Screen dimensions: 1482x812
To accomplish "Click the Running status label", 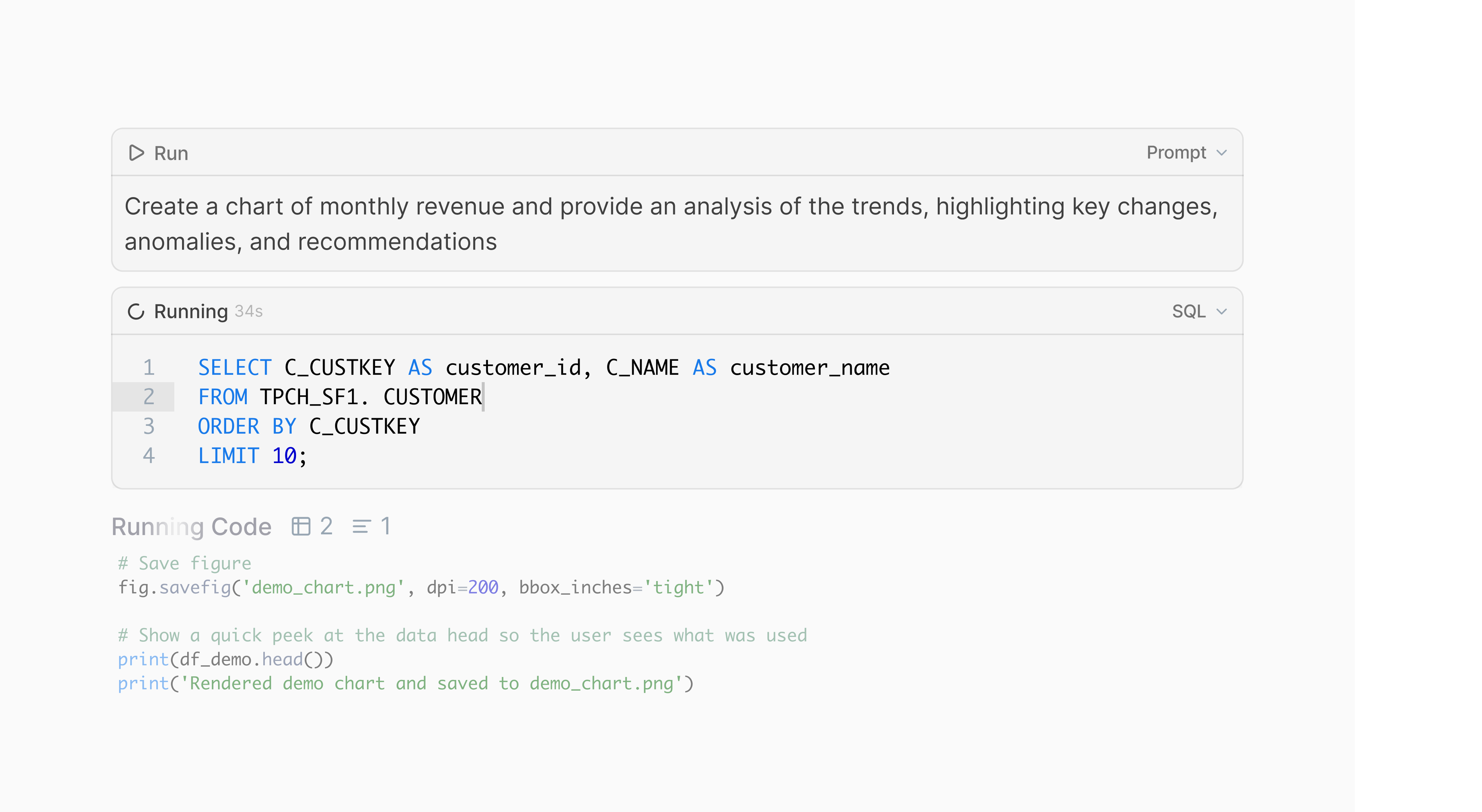I will pyautogui.click(x=191, y=311).
